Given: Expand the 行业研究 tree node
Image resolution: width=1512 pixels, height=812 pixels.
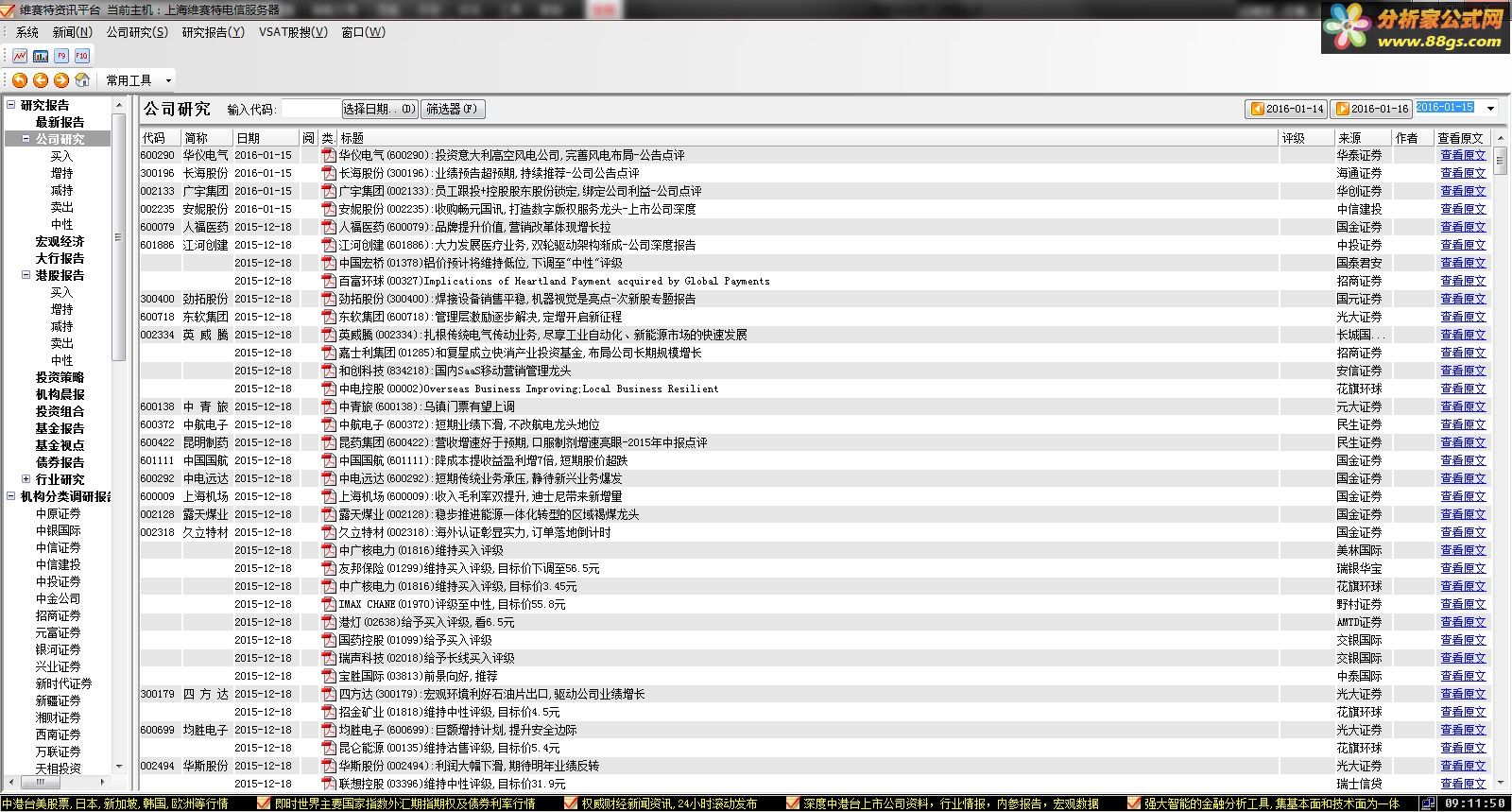Looking at the screenshot, I should 26,479.
